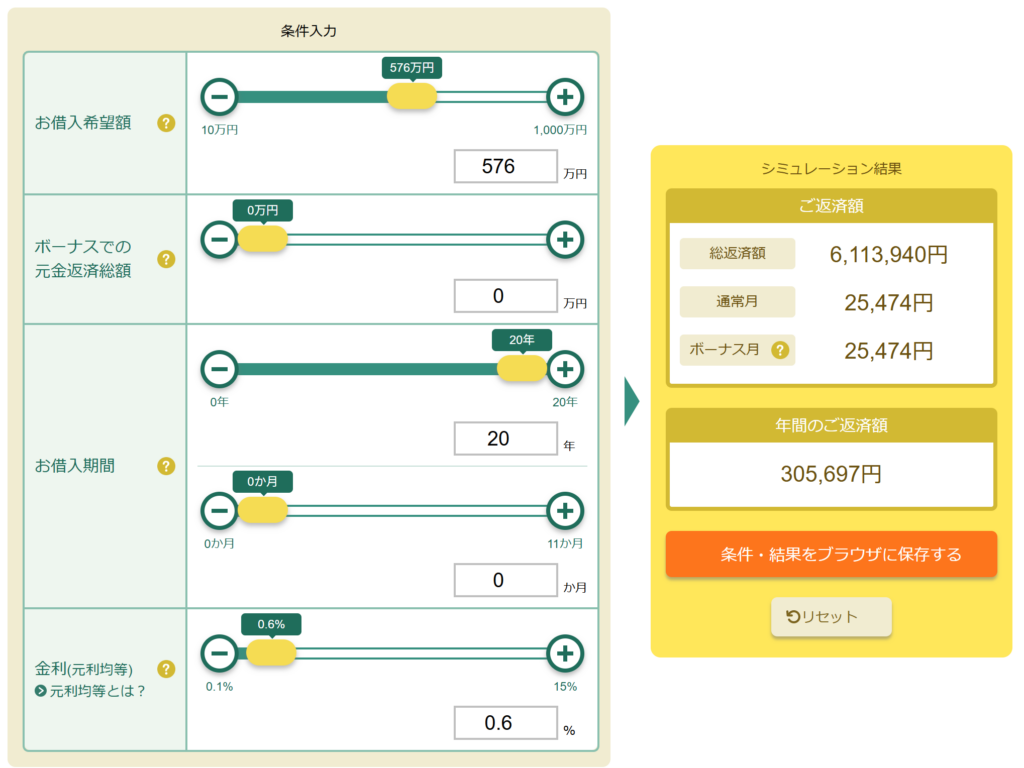Open the 元利均等とは？ explanation link
This screenshot has width=1024, height=768.
tap(90, 691)
